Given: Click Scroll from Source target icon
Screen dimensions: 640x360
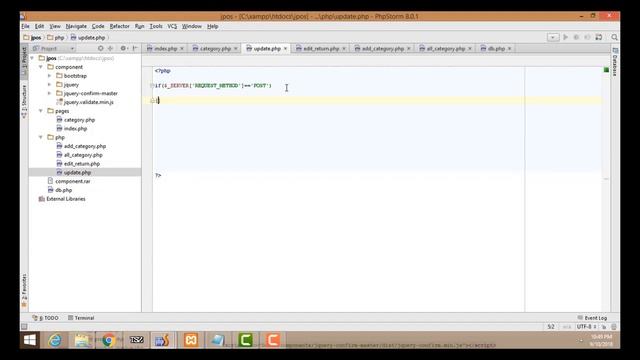Looking at the screenshot, I should click(100, 48).
